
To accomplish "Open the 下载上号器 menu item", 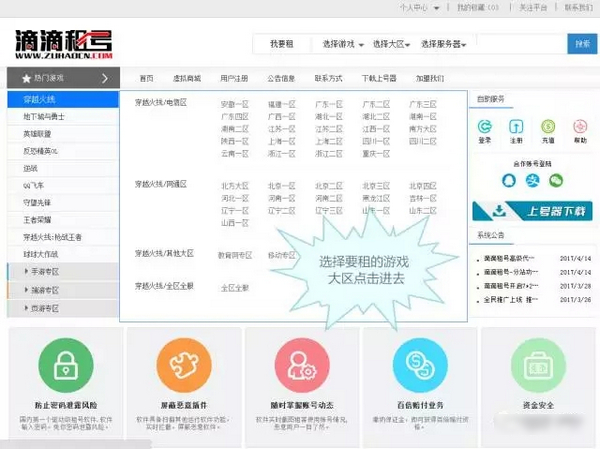I will click(379, 78).
